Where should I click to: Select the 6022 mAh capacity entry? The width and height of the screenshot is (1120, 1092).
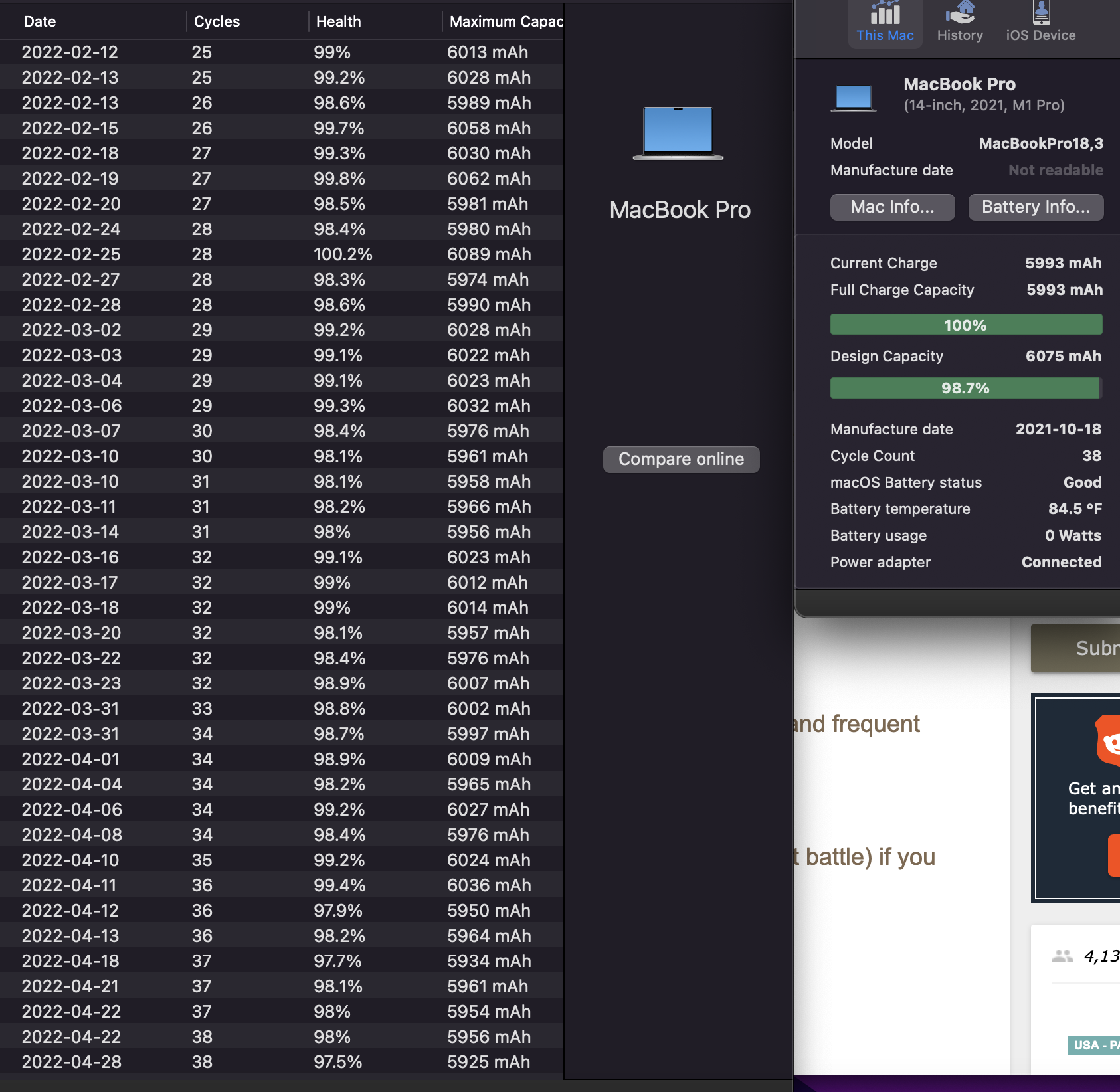point(488,355)
